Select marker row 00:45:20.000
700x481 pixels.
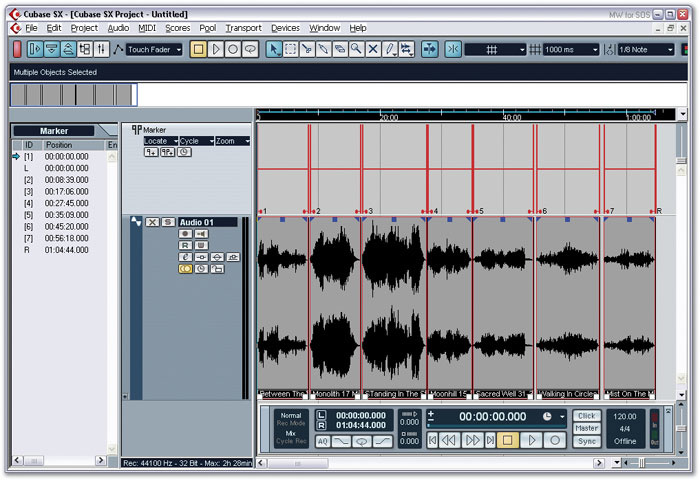coord(59,226)
